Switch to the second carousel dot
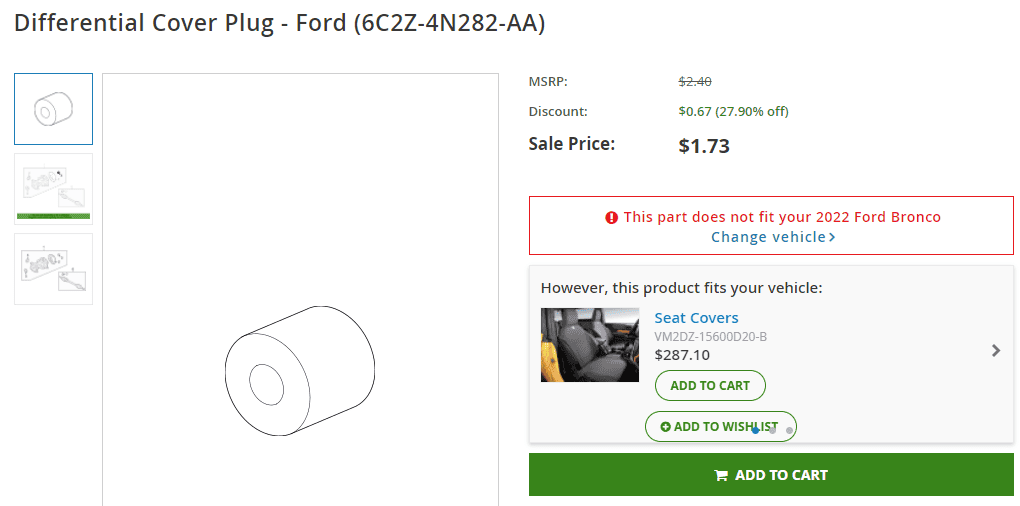The height and width of the screenshot is (506, 1020). pyautogui.click(x=772, y=430)
